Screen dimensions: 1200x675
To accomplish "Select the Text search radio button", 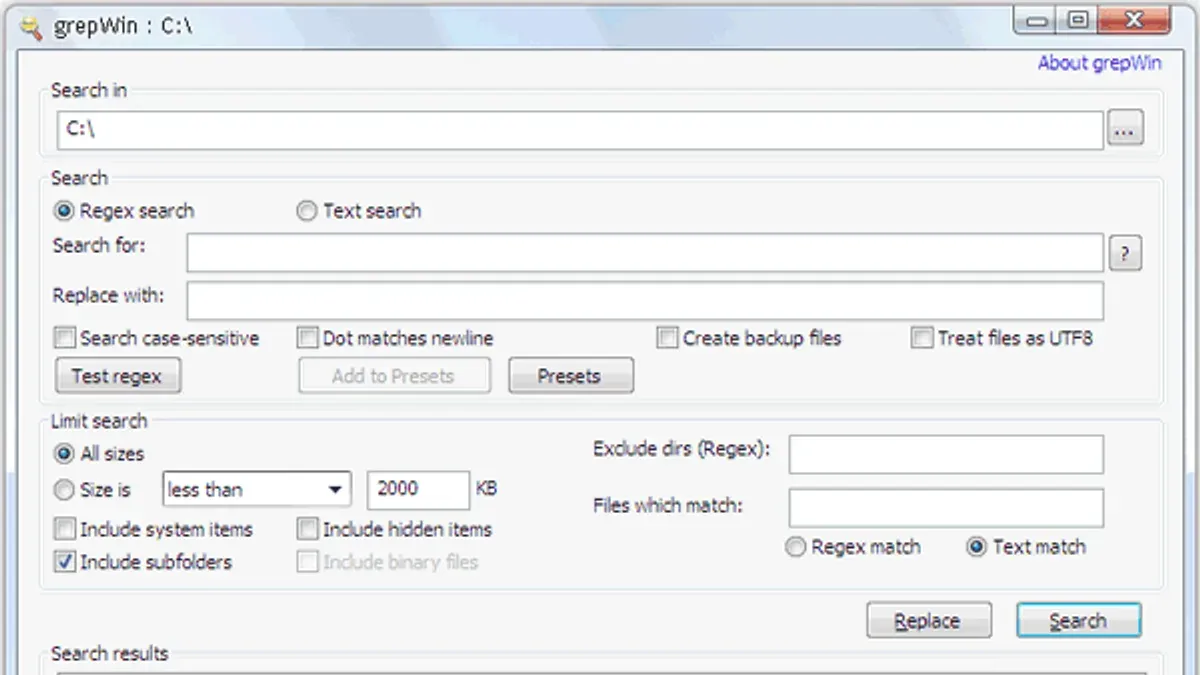I will click(307, 211).
